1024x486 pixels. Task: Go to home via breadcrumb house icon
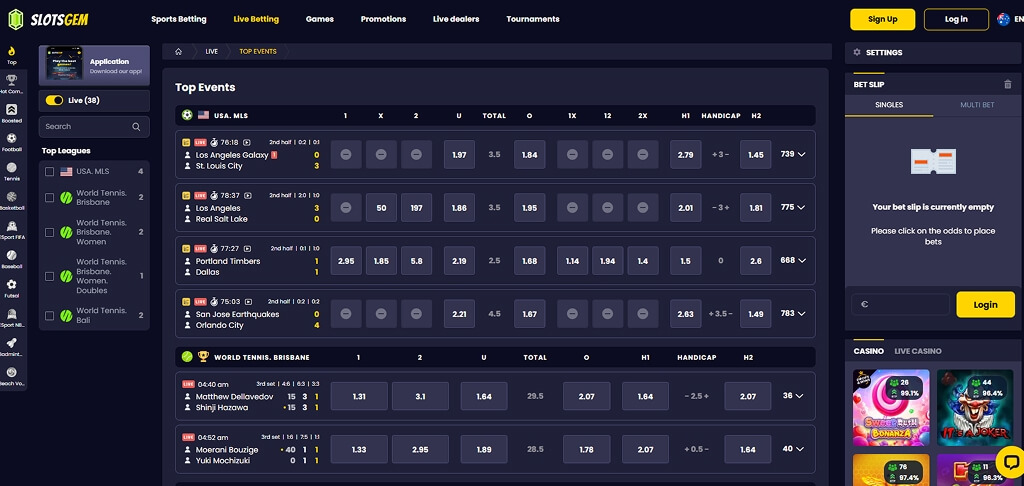pos(178,52)
